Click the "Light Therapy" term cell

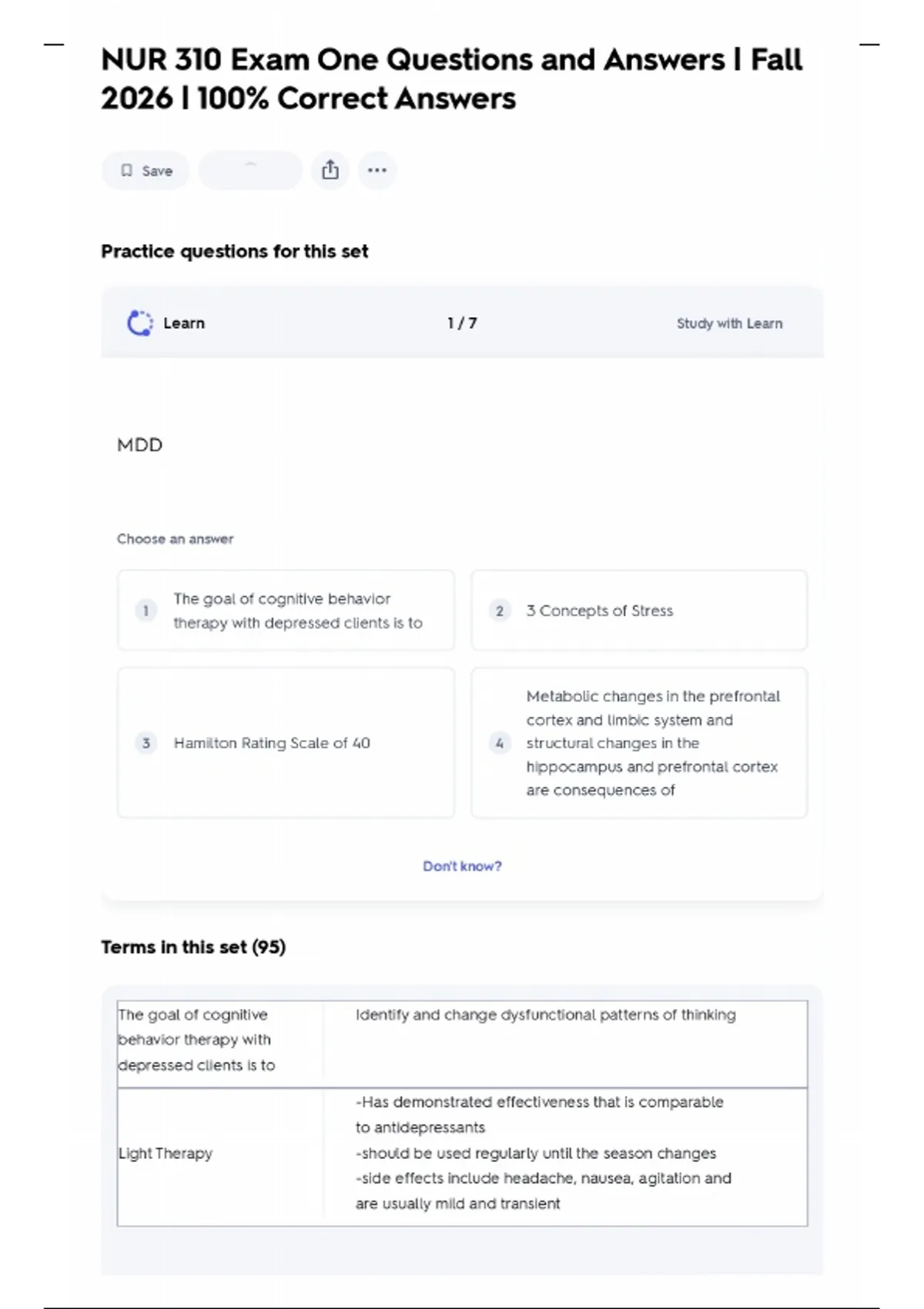[166, 1153]
